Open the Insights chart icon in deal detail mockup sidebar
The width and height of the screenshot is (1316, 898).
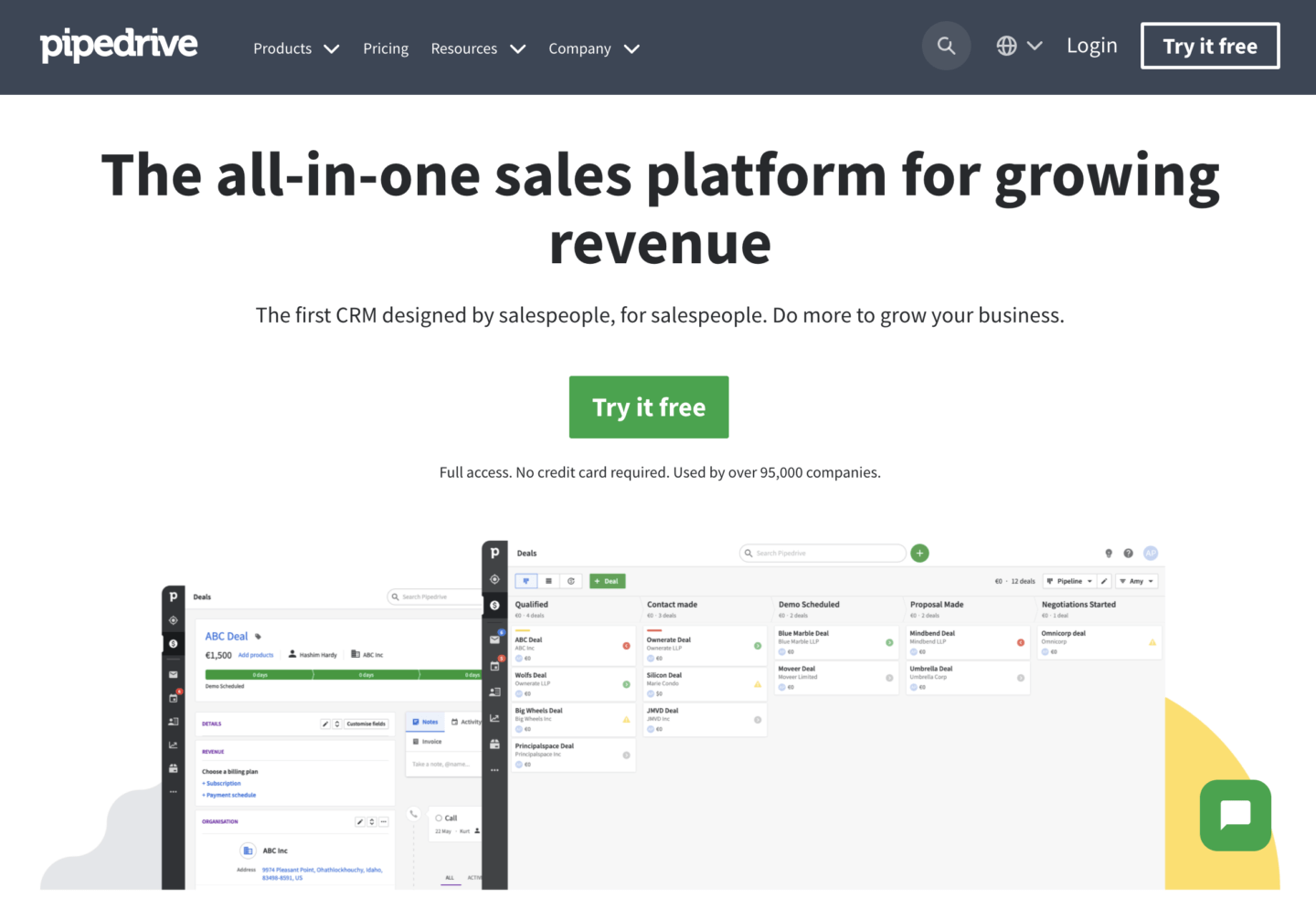pos(173,745)
